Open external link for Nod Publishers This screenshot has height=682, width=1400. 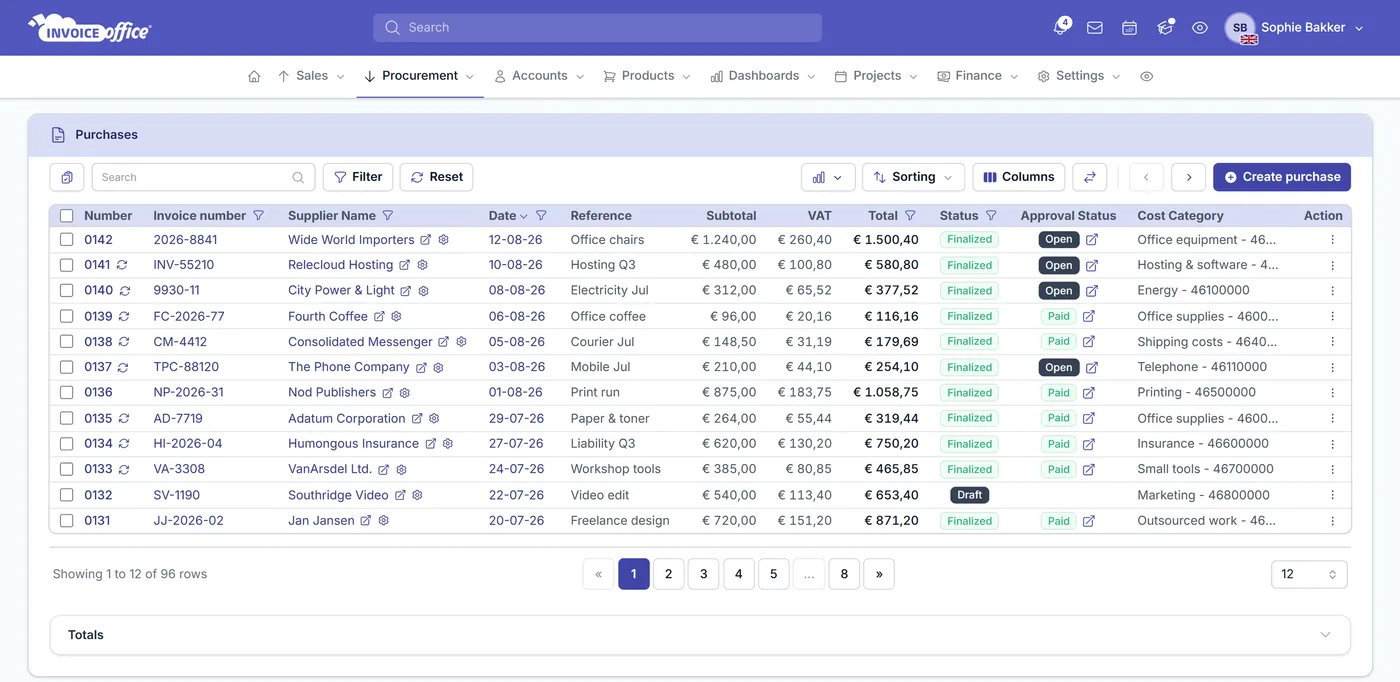(x=388, y=393)
